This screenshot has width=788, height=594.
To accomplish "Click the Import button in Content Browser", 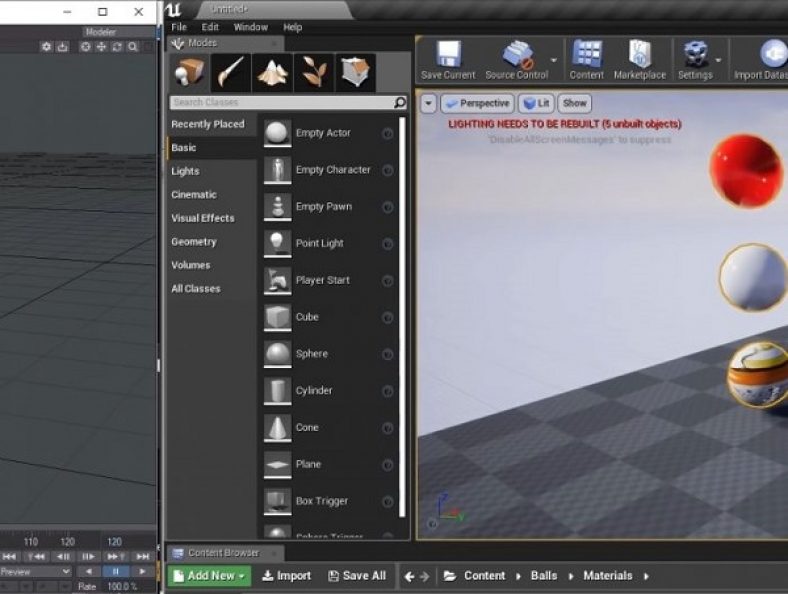I will (287, 576).
